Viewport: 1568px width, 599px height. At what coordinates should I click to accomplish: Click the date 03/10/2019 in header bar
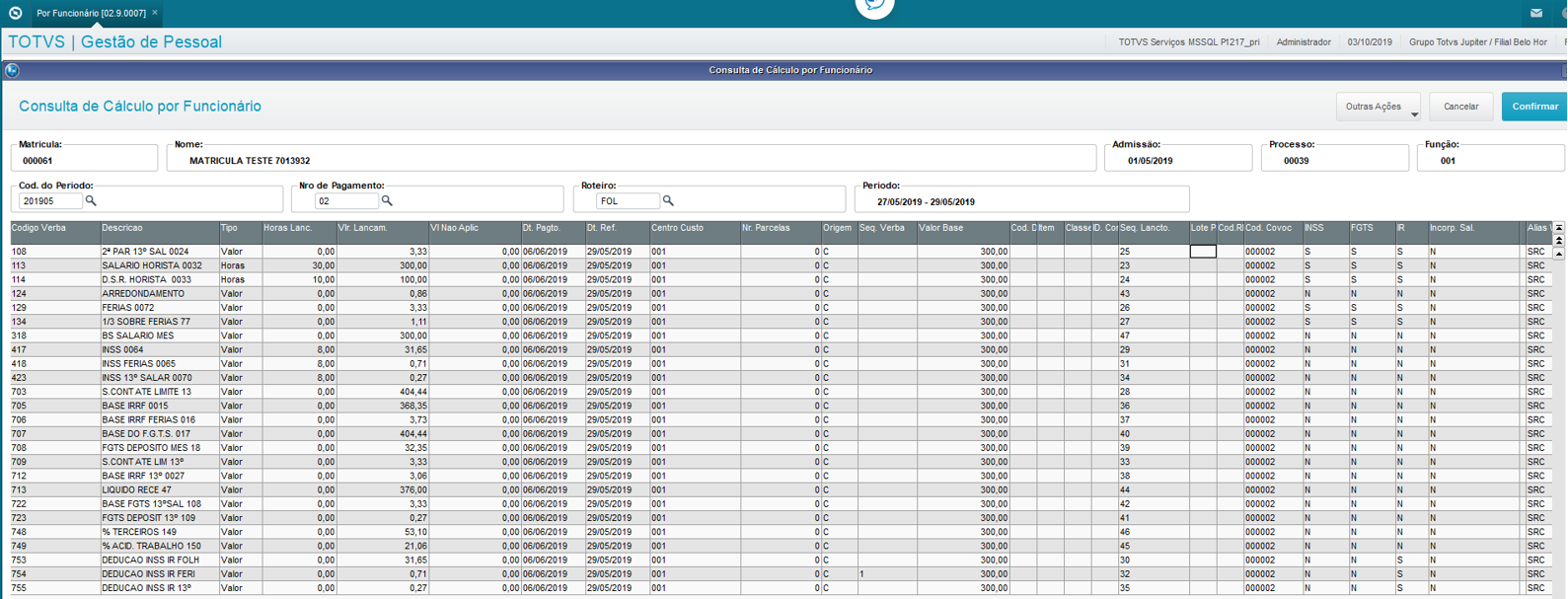1370,42
